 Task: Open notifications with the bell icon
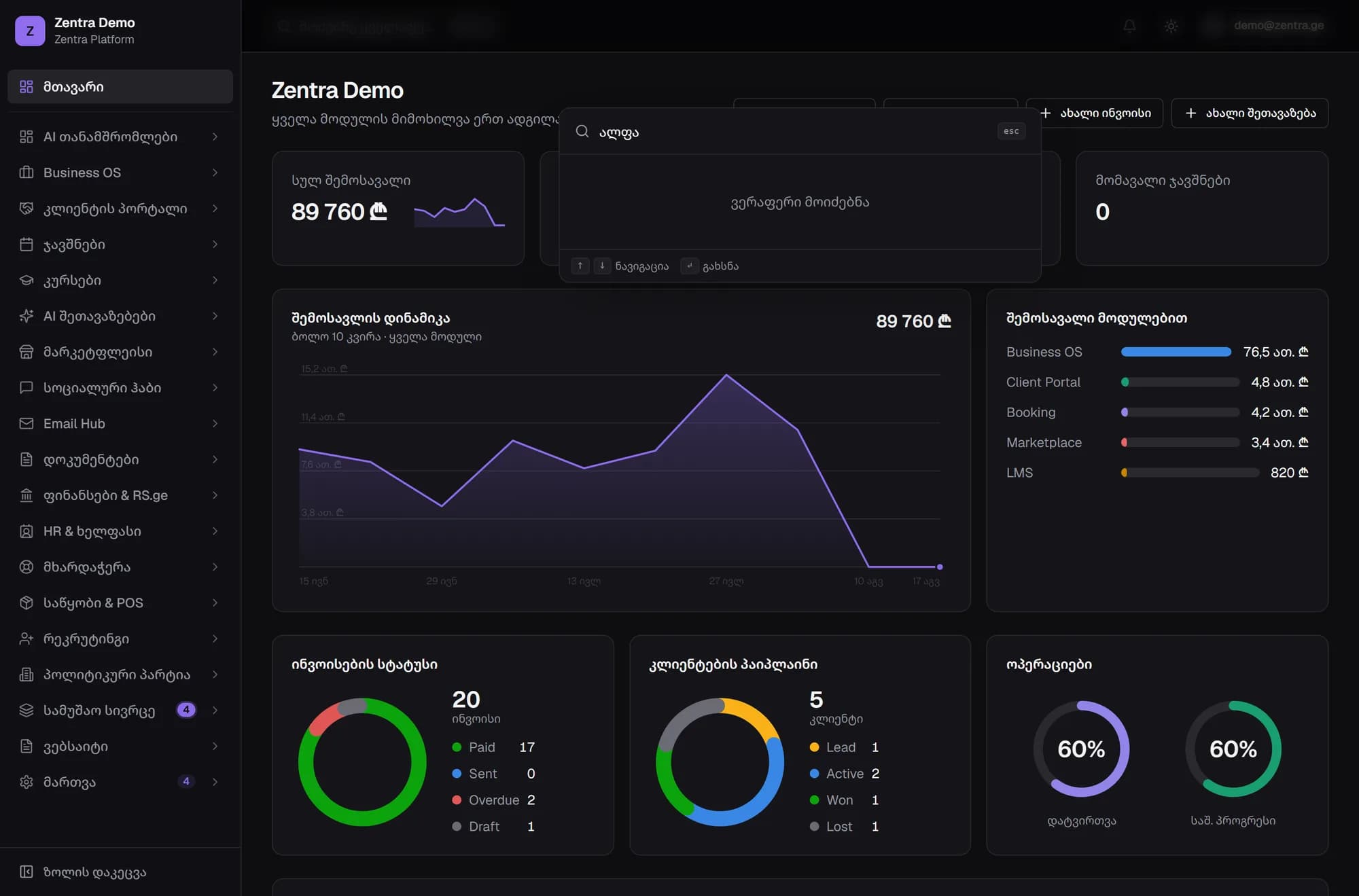(x=1129, y=26)
